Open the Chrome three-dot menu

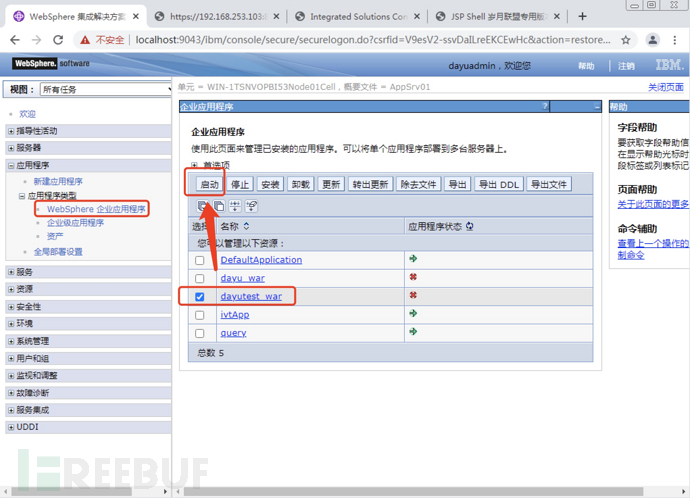coord(675,40)
